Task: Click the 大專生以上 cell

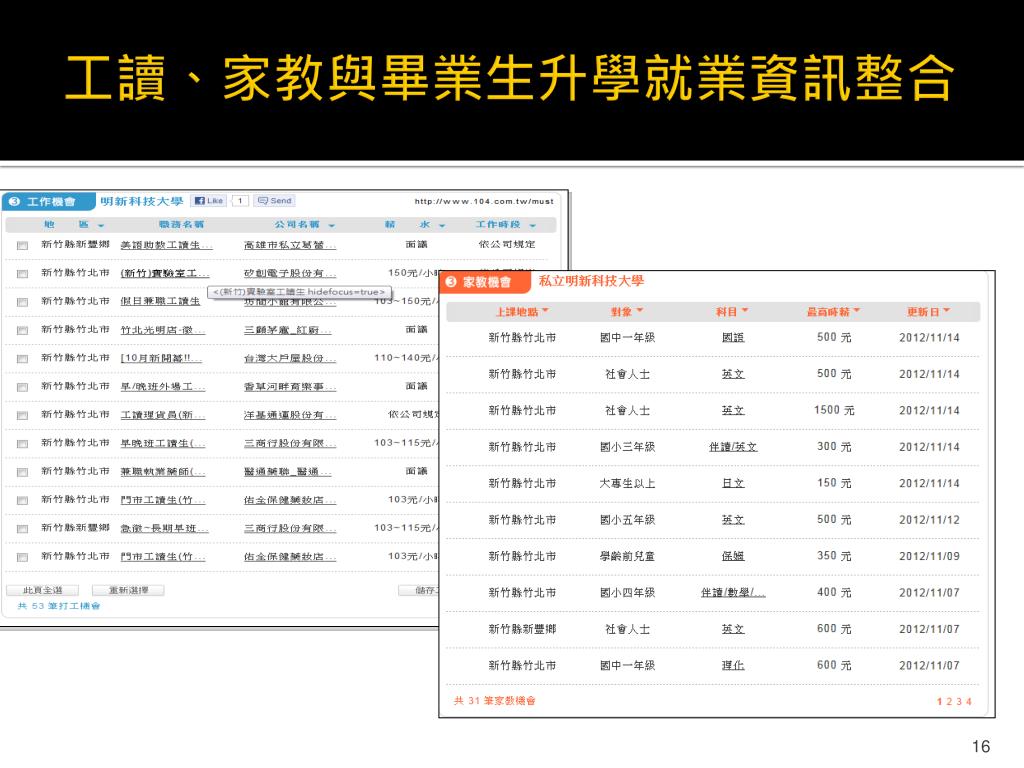Action: [627, 484]
